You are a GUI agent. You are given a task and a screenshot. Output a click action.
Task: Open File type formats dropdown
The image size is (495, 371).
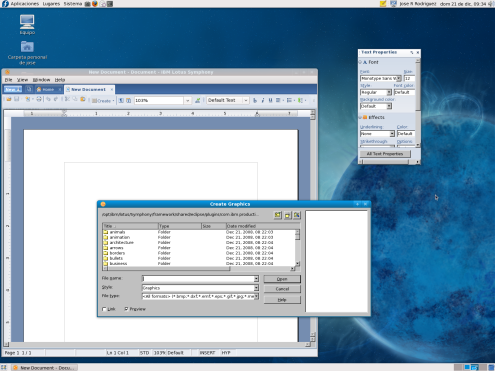tap(256, 296)
